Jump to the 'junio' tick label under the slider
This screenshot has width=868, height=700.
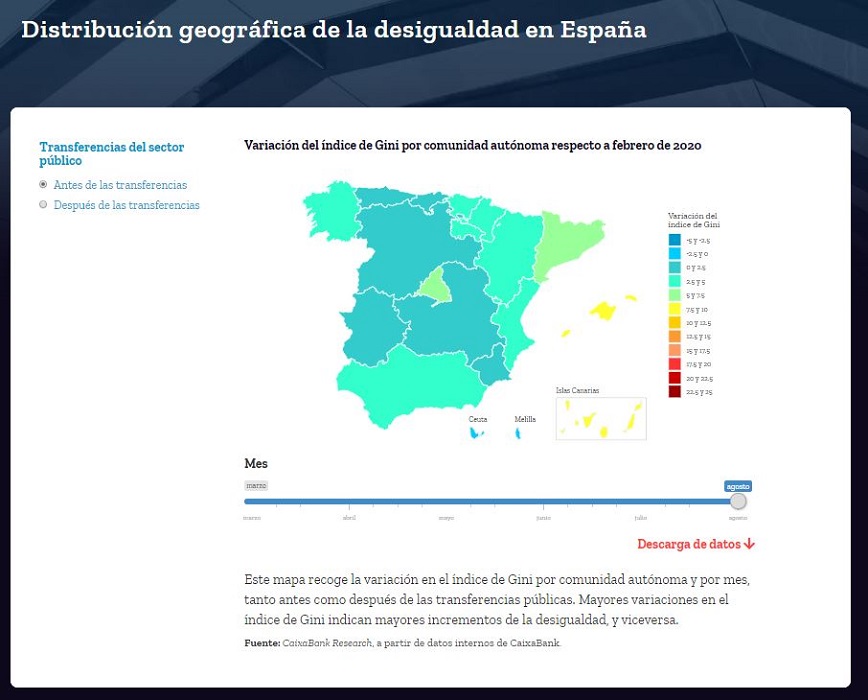click(544, 518)
